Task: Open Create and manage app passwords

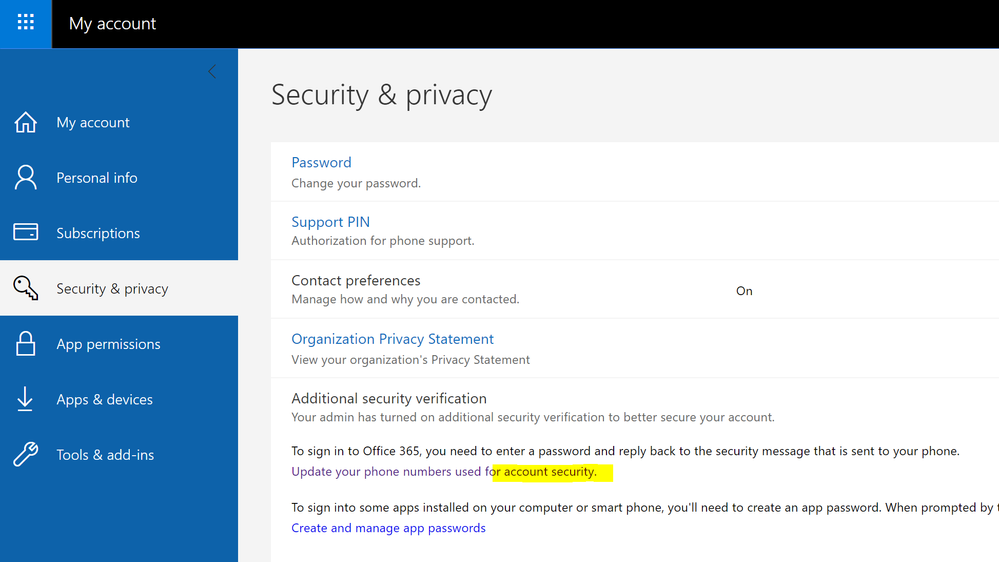Action: pyautogui.click(x=388, y=528)
